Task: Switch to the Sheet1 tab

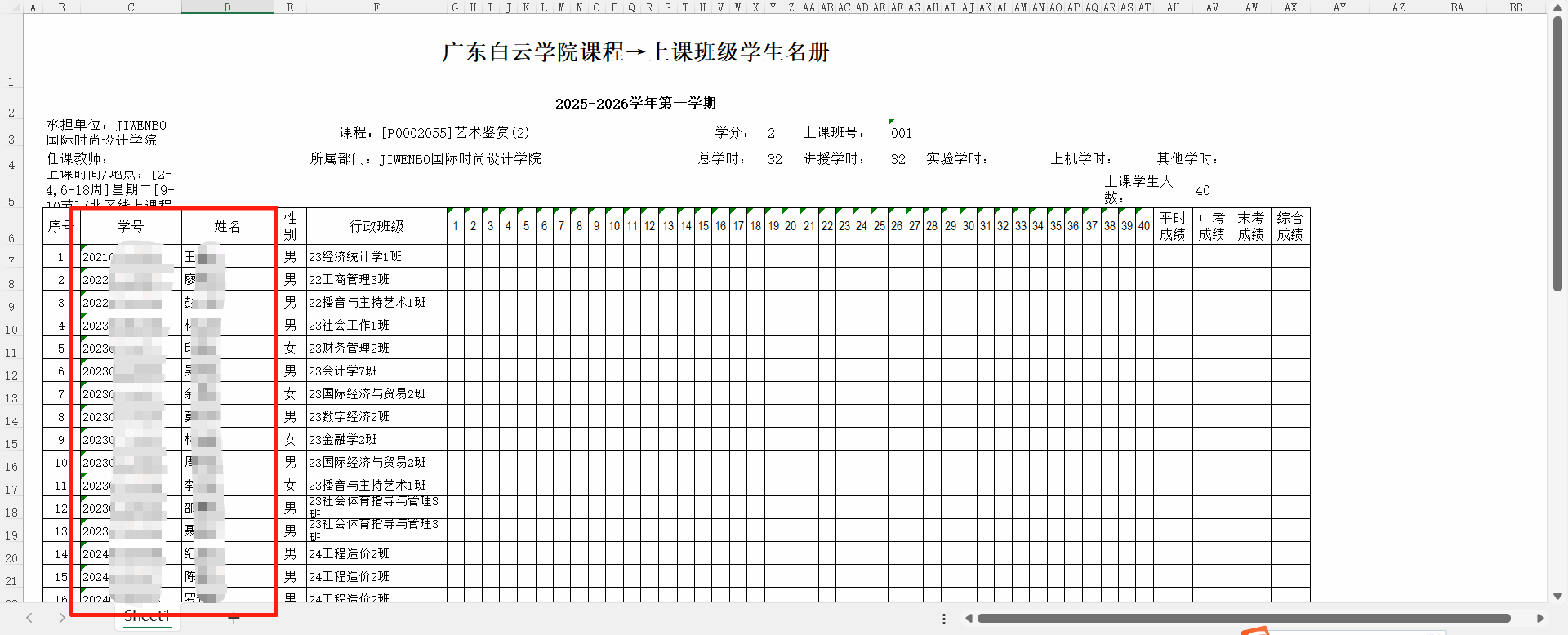Action: coord(147,616)
